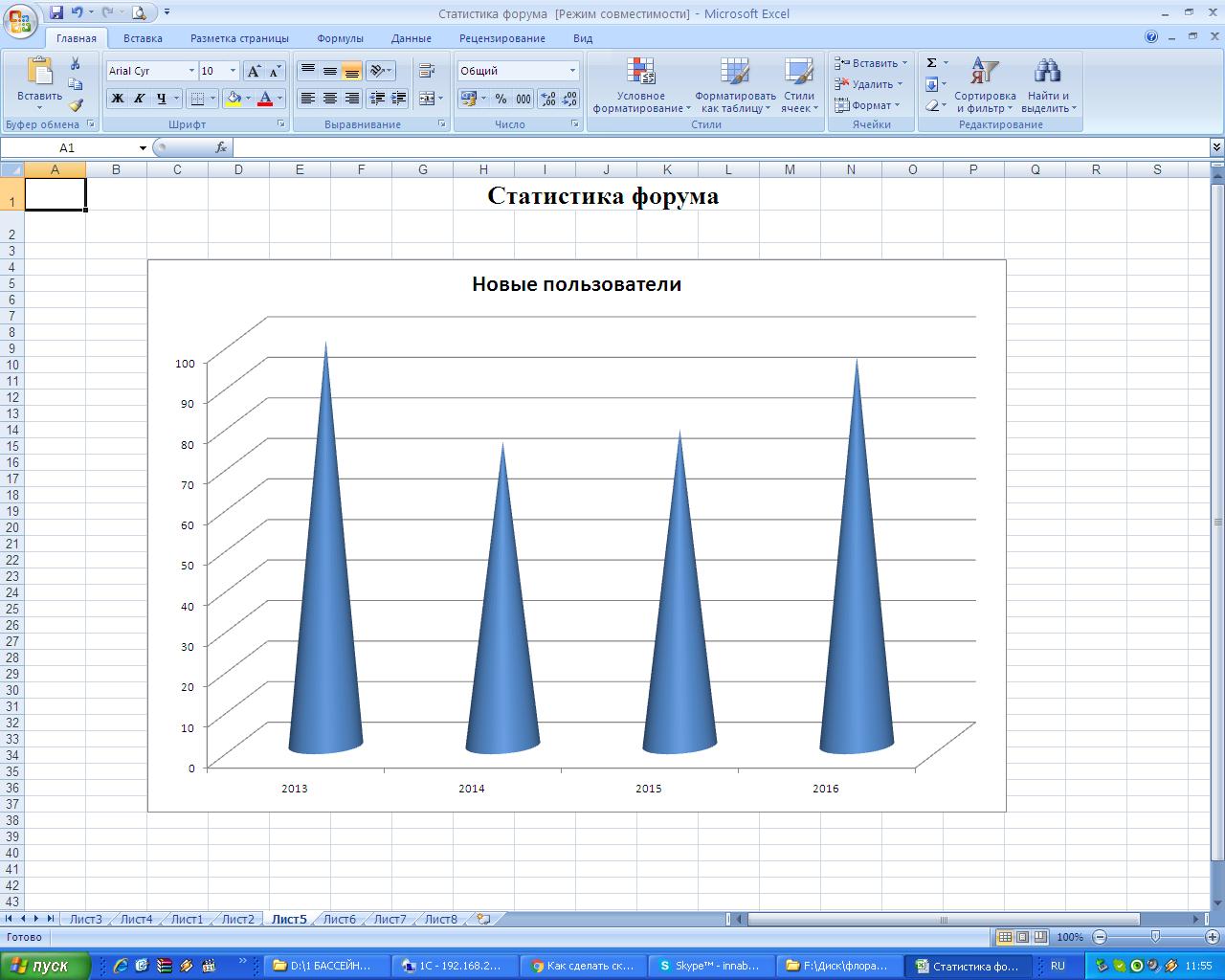Click the Save icon in quick access toolbar
This screenshot has width=1225, height=980.
[x=56, y=12]
